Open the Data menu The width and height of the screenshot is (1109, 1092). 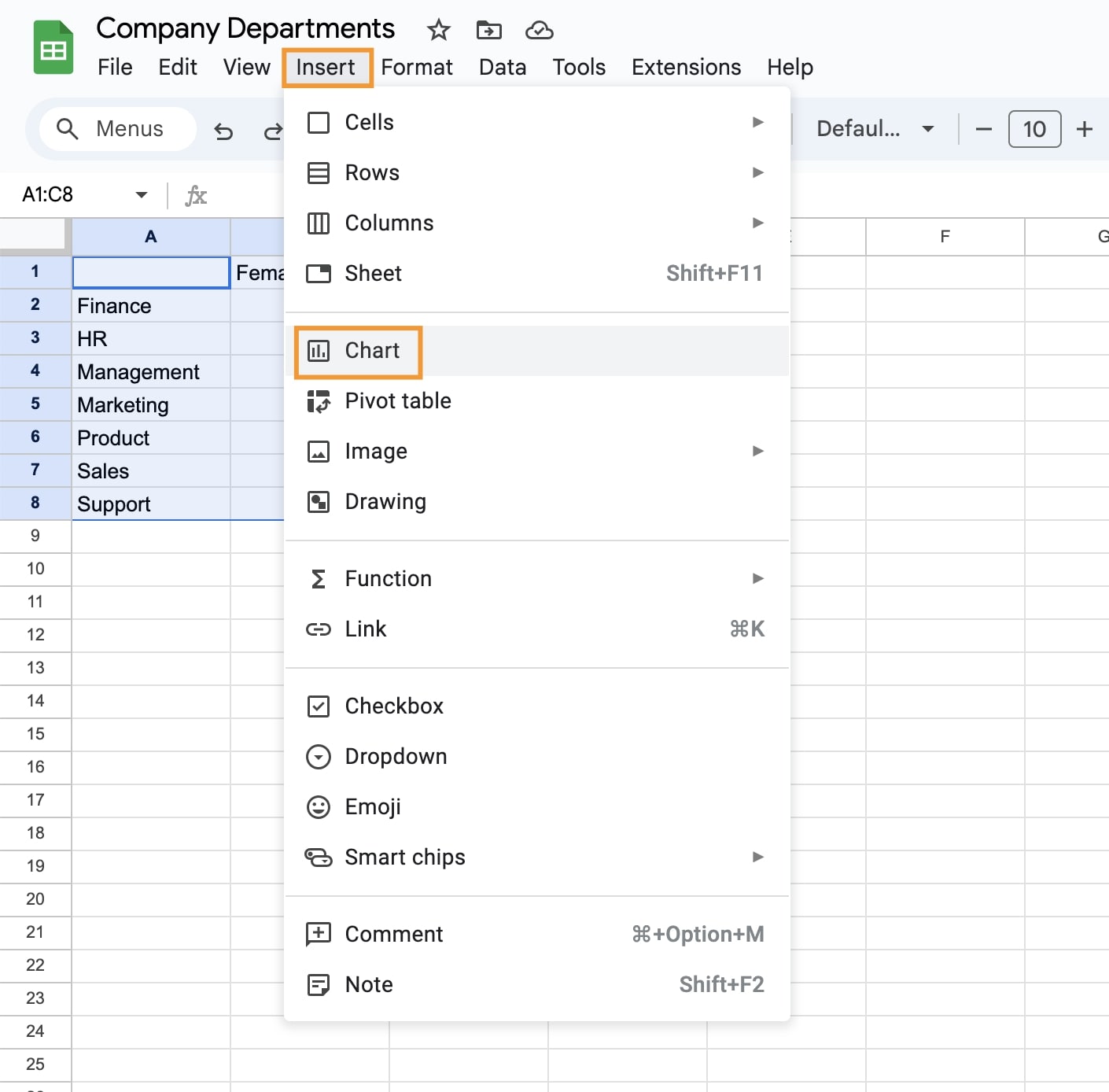tap(503, 68)
